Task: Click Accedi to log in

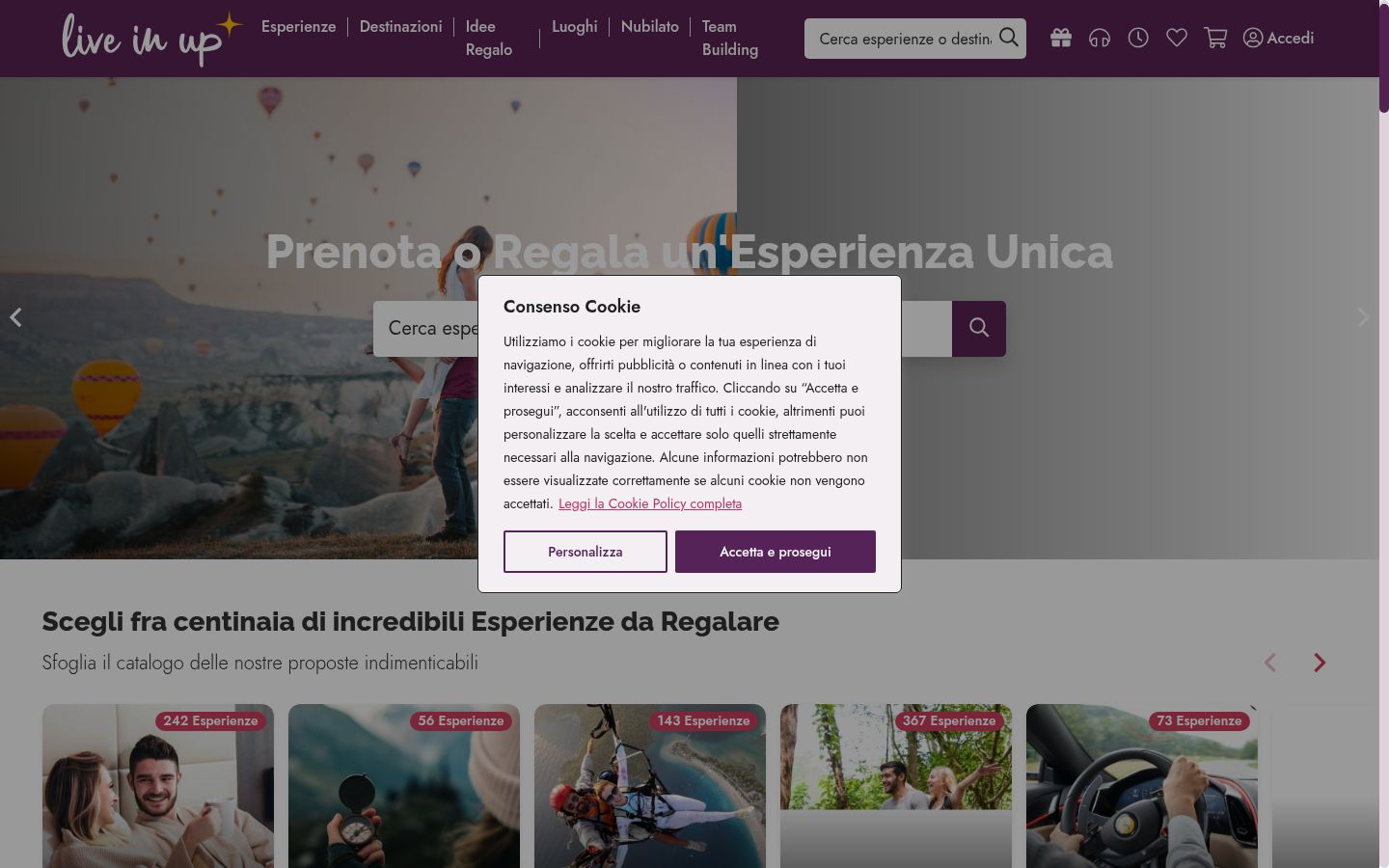Action: 1279,38
